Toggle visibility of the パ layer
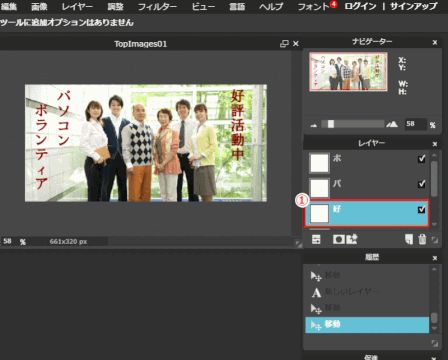 point(422,184)
